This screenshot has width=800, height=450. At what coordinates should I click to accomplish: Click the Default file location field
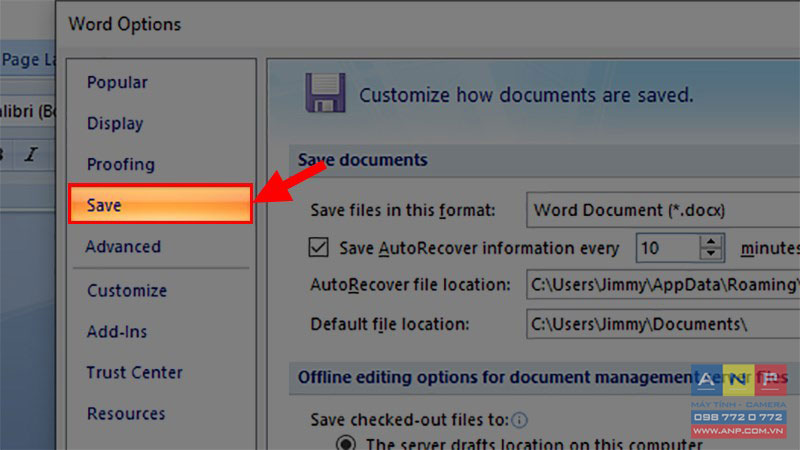point(663,324)
